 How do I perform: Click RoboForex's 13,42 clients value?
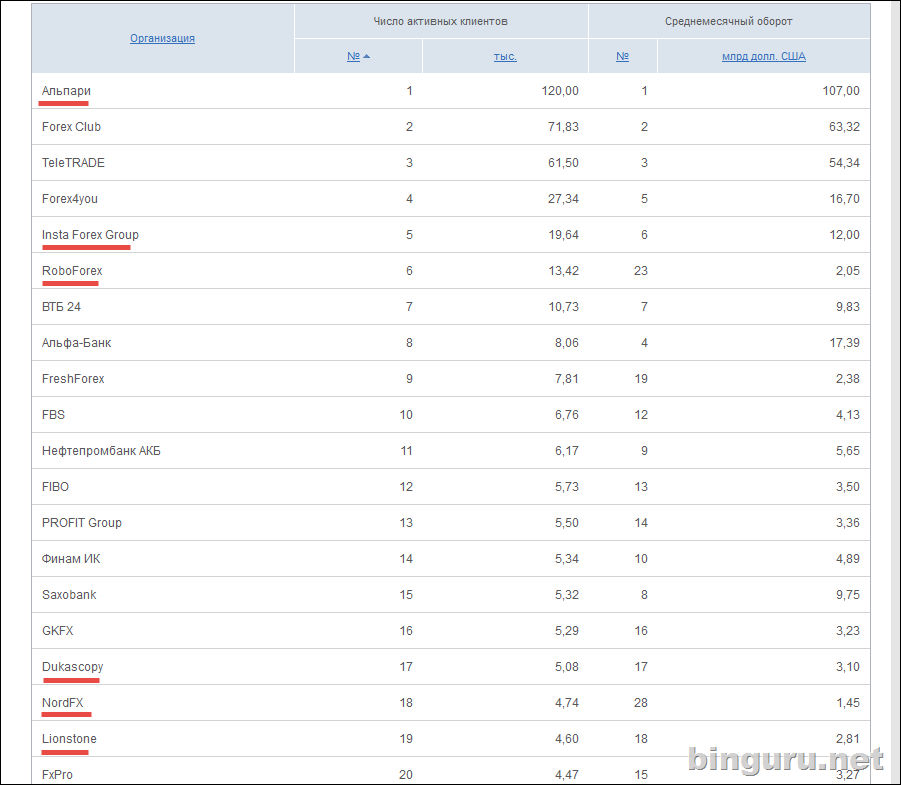point(563,271)
